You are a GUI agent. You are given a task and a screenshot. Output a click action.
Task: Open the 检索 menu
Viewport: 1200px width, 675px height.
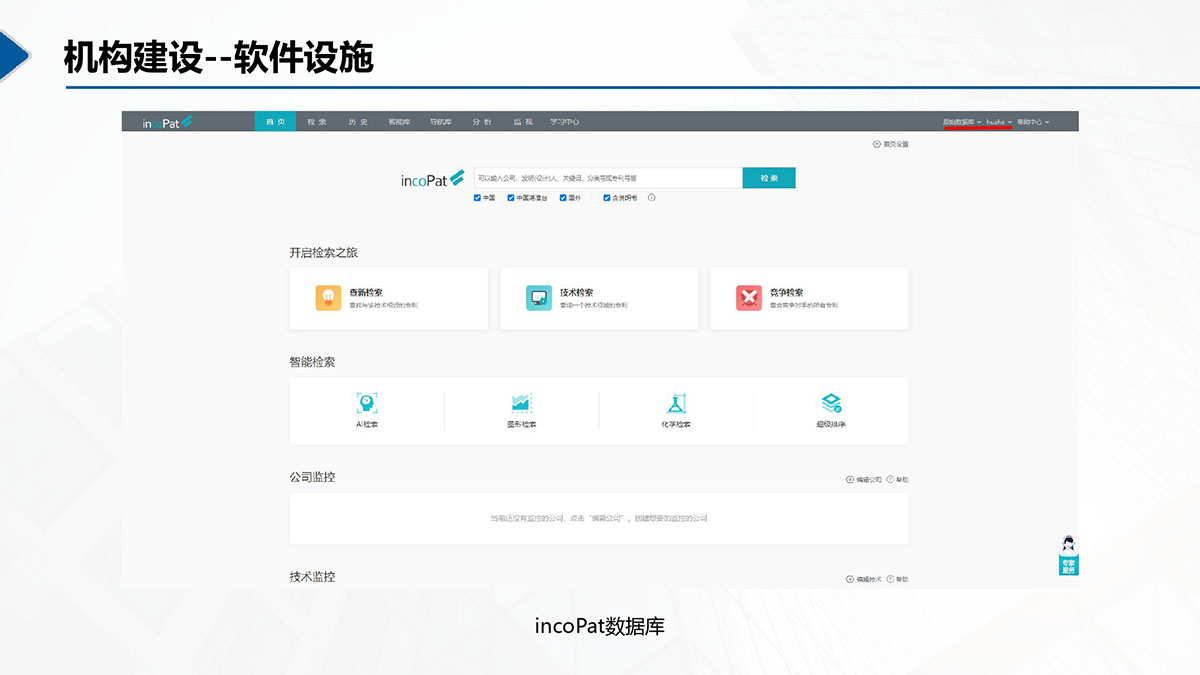317,122
